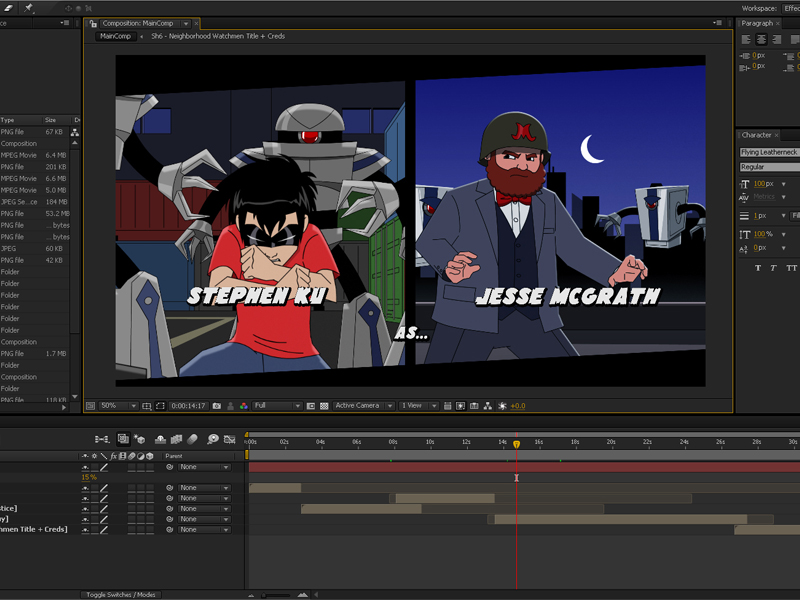
Task: Open panel menu of Composition viewer
Action: [x=717, y=23]
